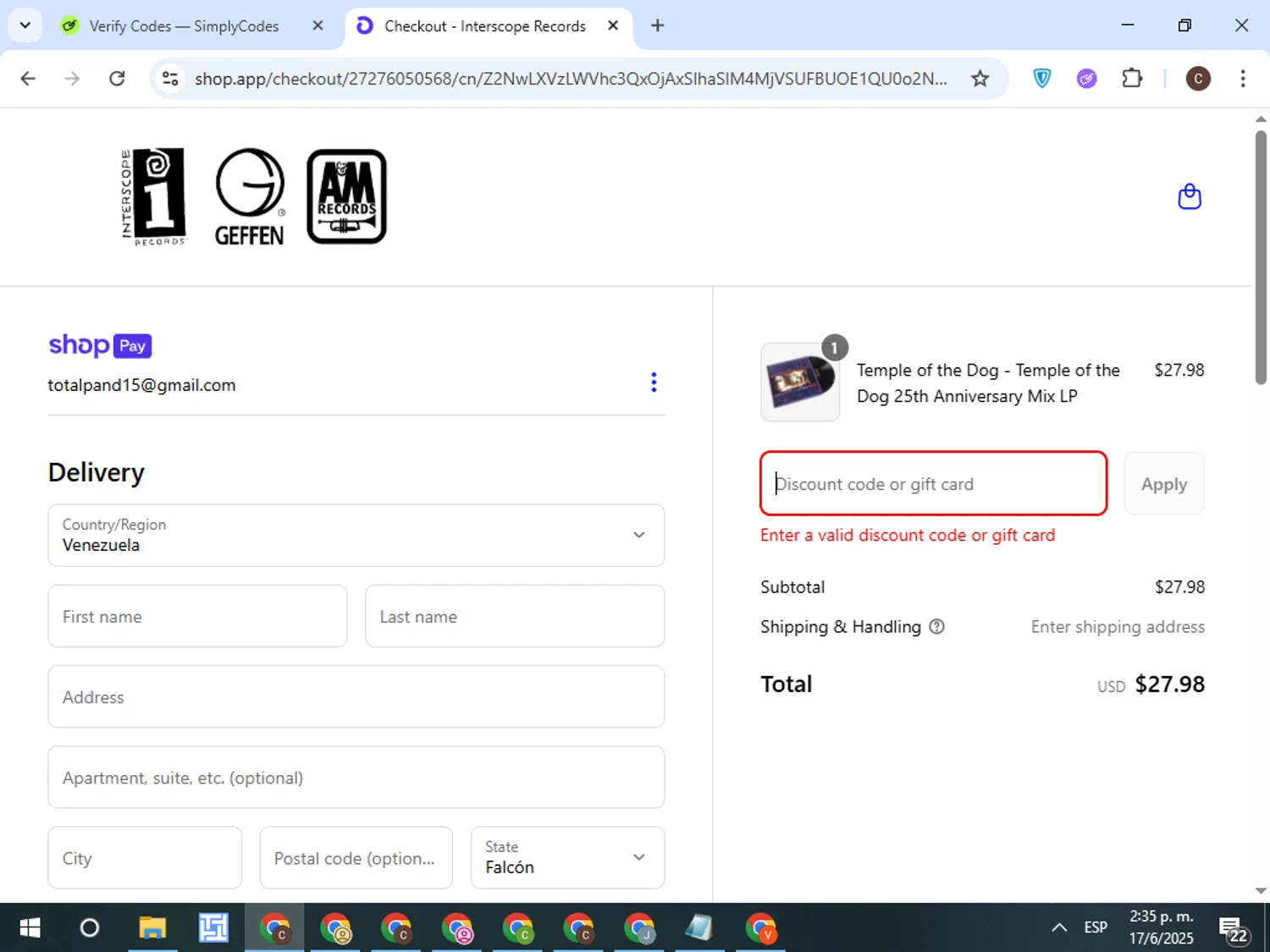Go back in browser history
Screen dimensions: 1270x952
tap(28, 79)
